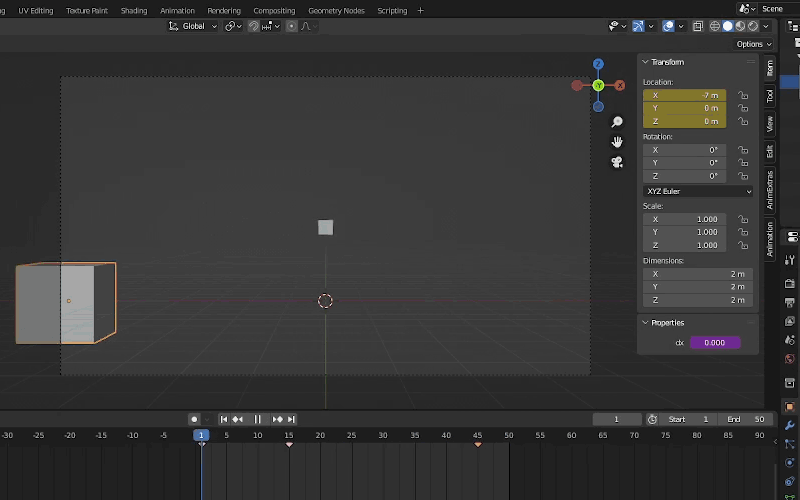Select solid viewport shading
Image resolution: width=800 pixels, height=500 pixels.
(728, 26)
